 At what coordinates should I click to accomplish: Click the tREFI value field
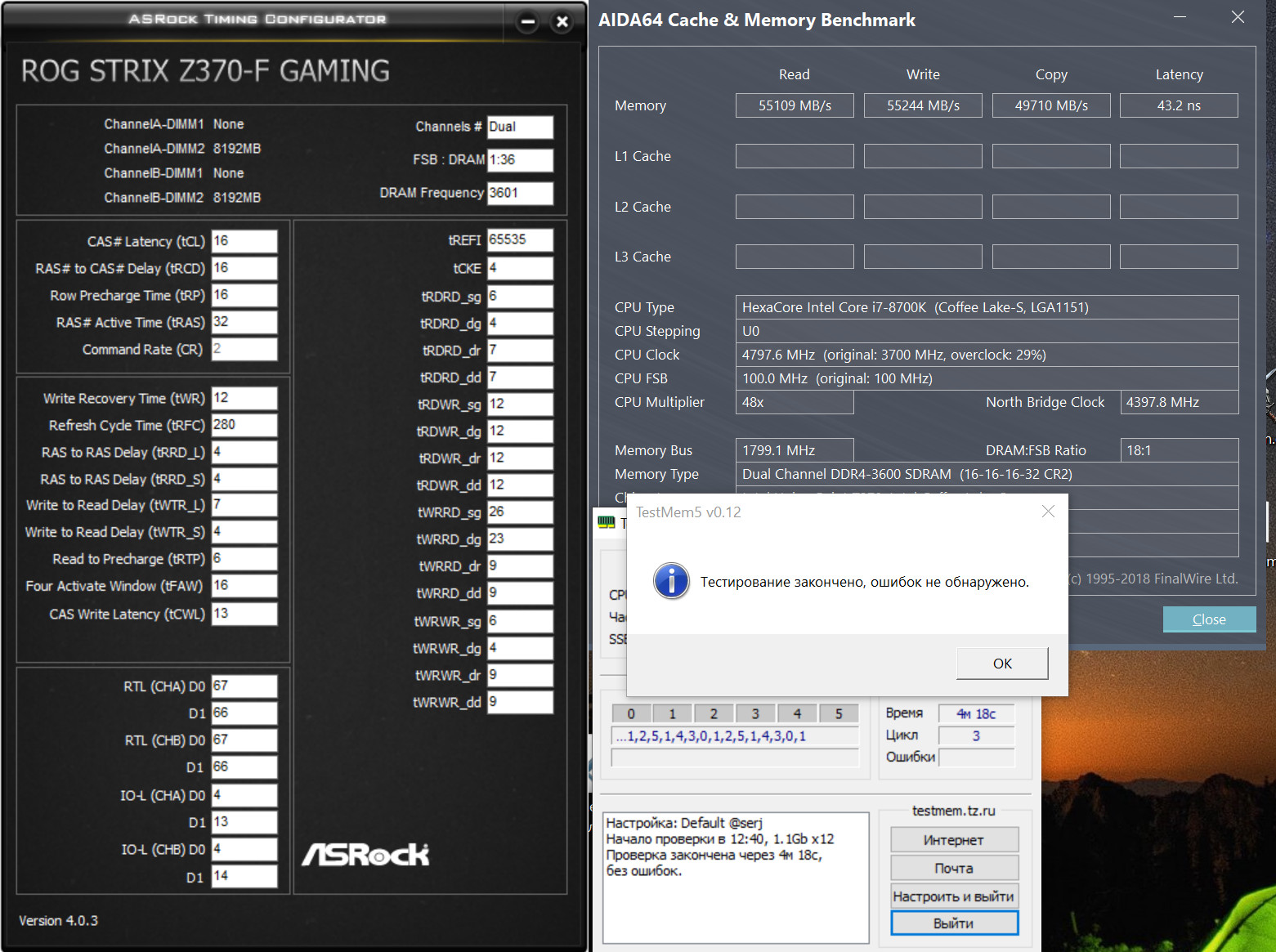520,240
